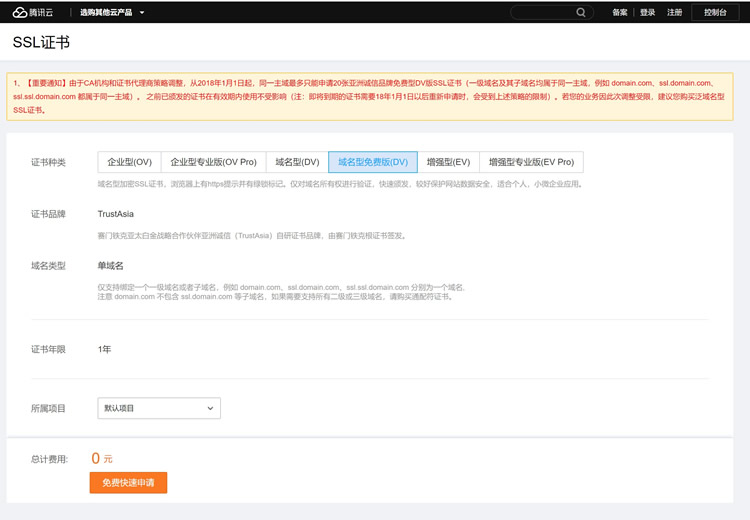Screen dimensions: 750x520
Task: Open the 默认项目 project dropdown
Action: [159, 408]
